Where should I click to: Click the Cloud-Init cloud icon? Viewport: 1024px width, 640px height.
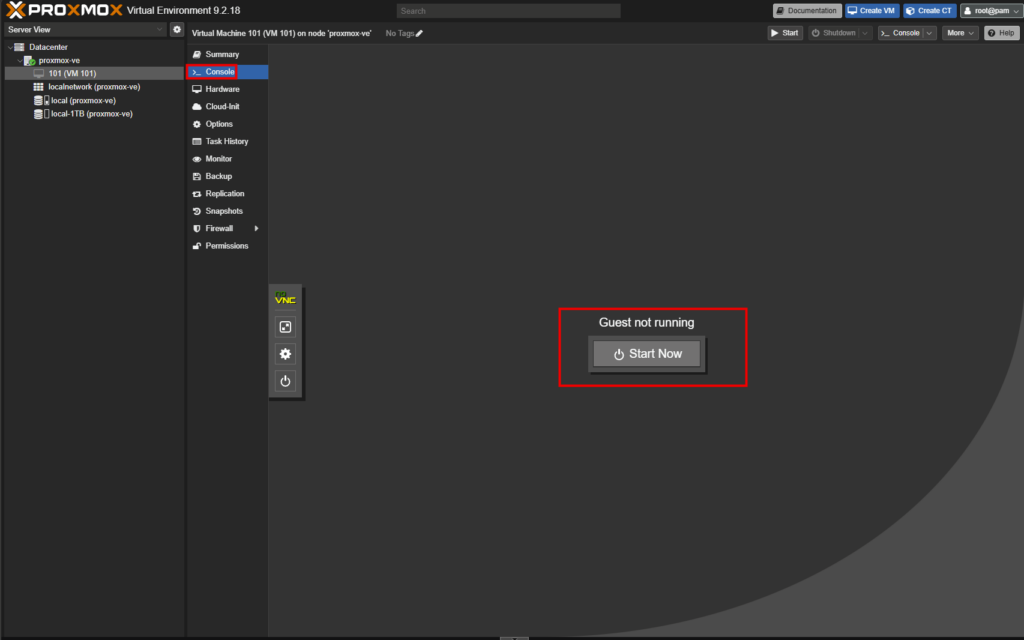click(x=197, y=106)
